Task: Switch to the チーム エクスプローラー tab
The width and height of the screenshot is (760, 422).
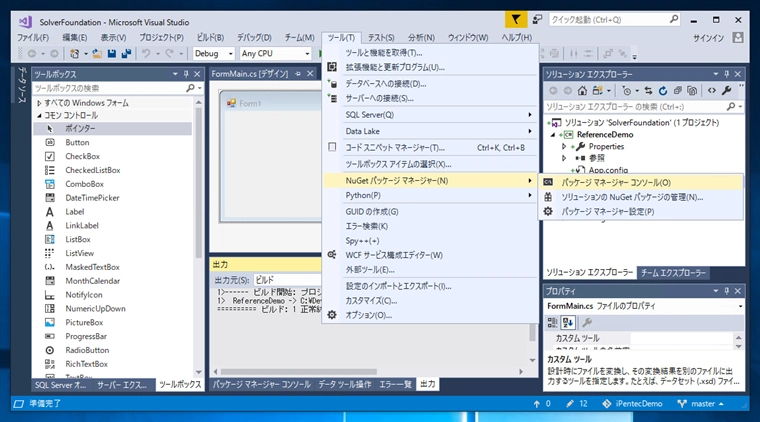Action: click(x=673, y=273)
